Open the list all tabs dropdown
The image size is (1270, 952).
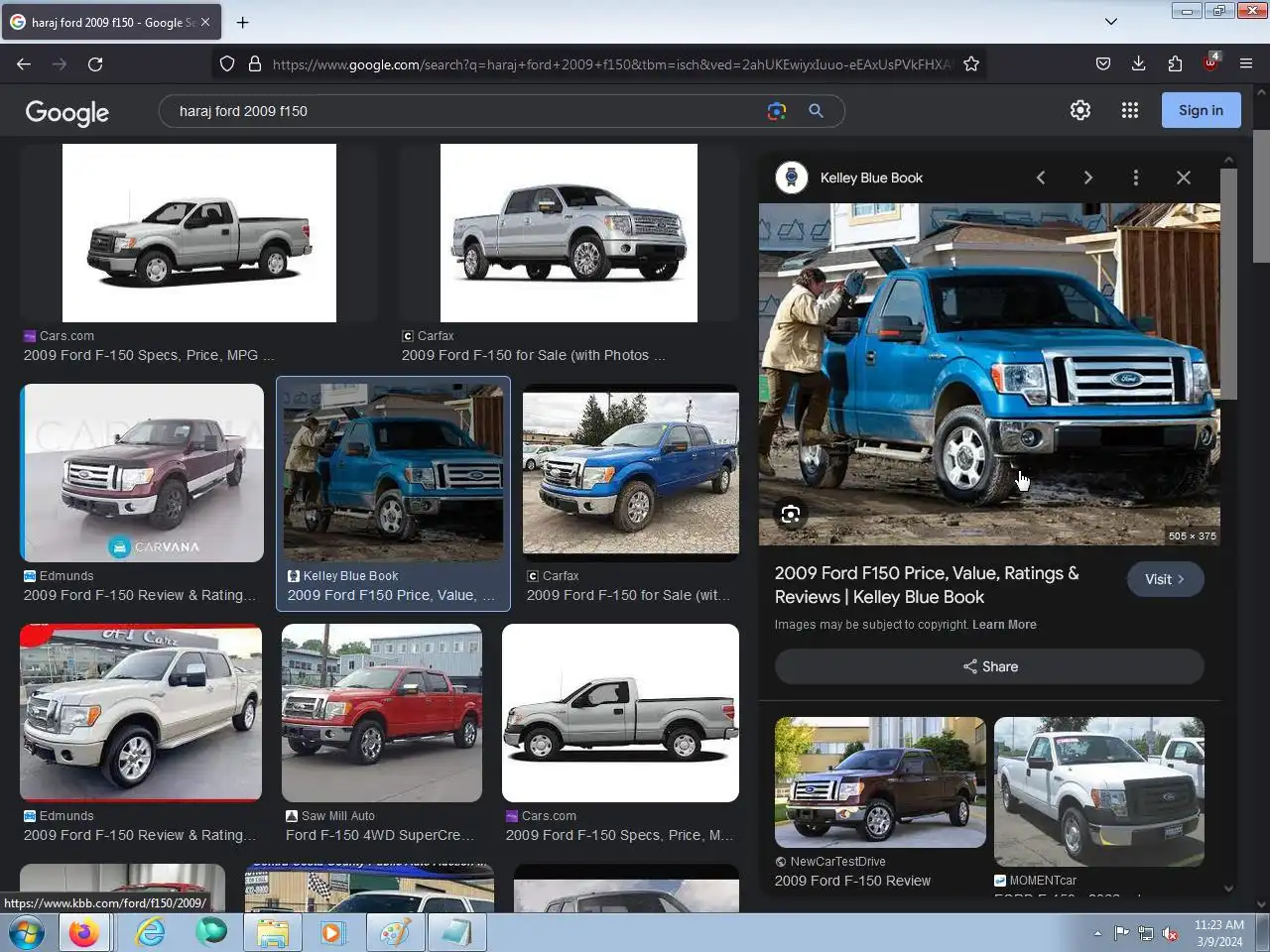pyautogui.click(x=1111, y=22)
